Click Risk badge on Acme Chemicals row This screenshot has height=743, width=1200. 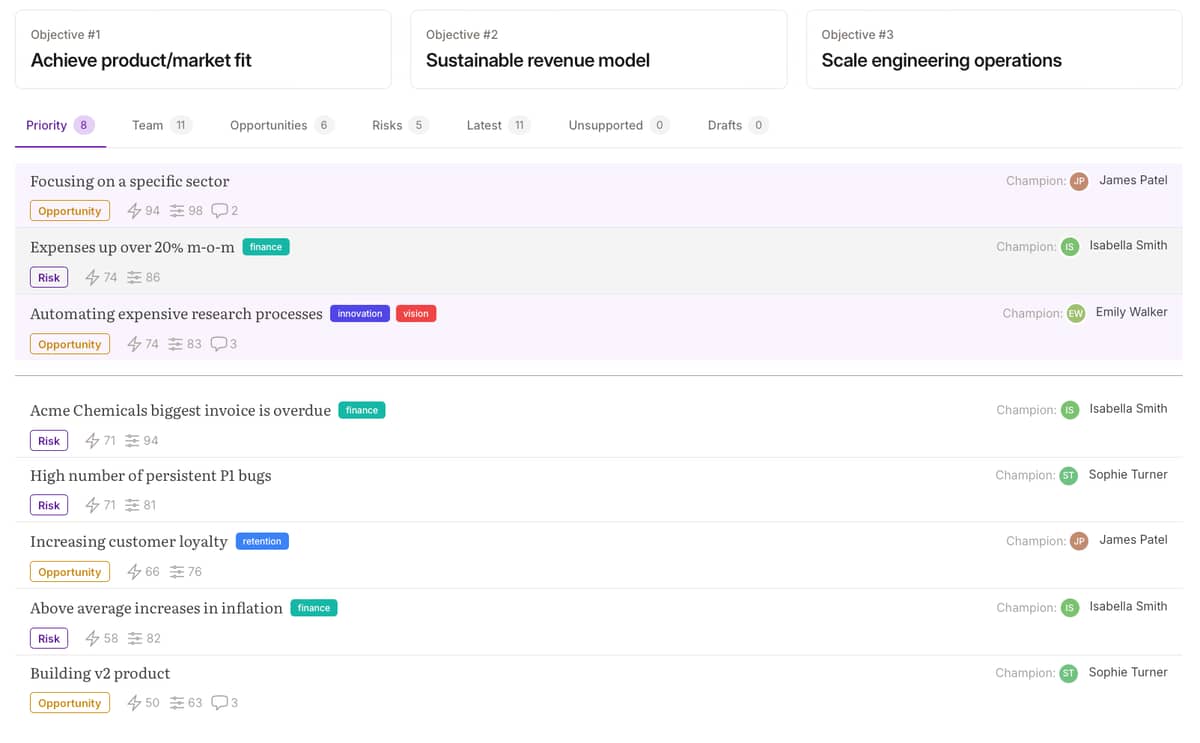[x=49, y=441]
